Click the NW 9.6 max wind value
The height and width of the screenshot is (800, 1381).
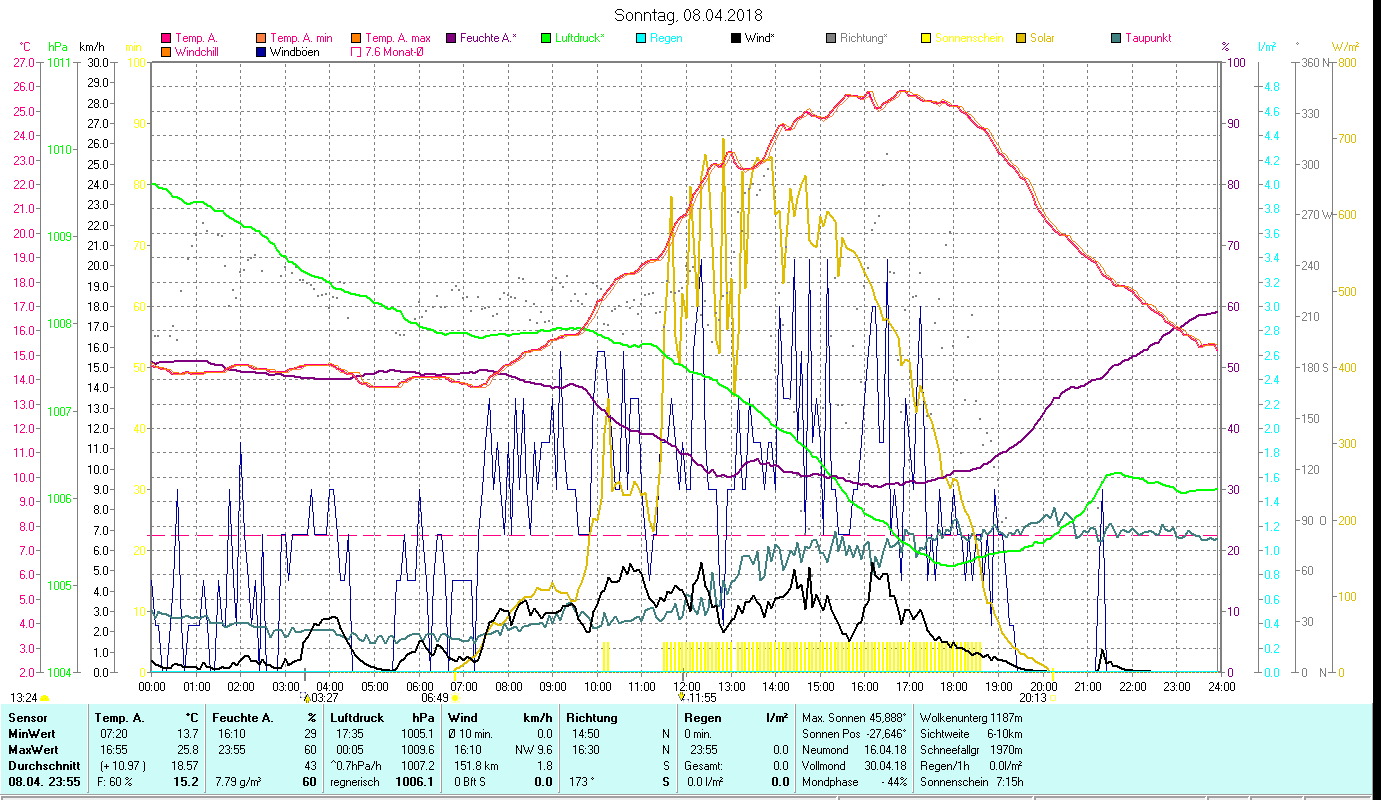(532, 750)
